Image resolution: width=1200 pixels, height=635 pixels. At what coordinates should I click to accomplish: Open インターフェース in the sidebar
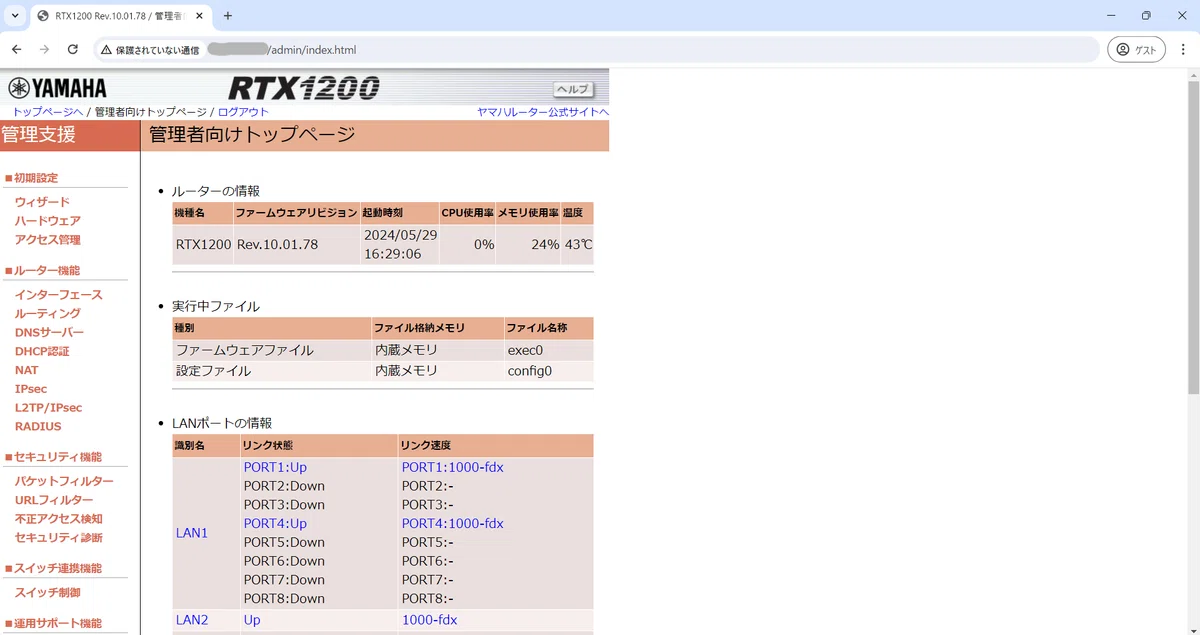[x=58, y=295]
